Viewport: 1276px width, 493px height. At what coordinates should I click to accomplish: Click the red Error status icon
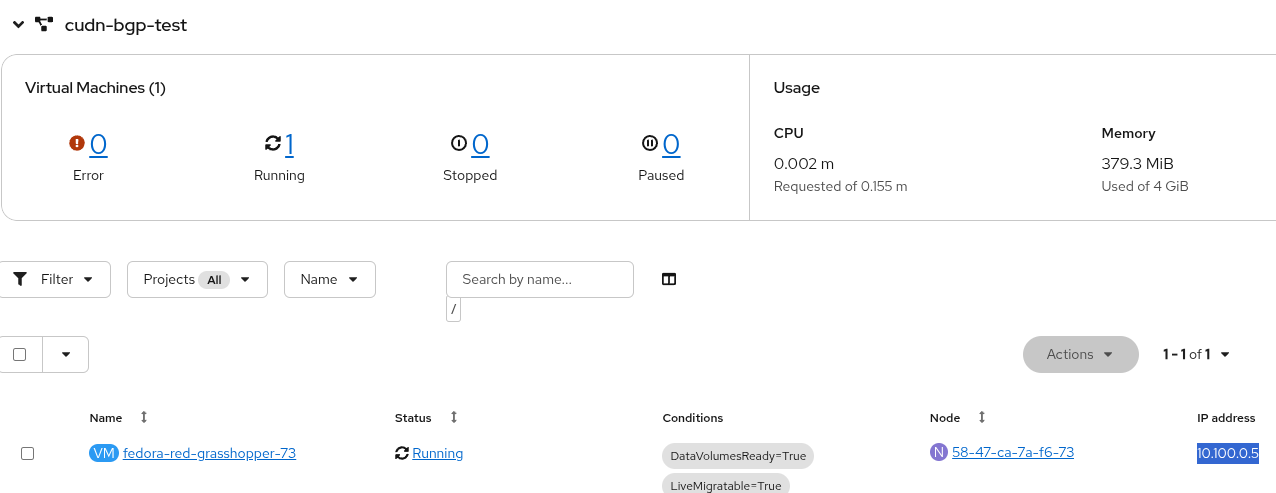[77, 144]
